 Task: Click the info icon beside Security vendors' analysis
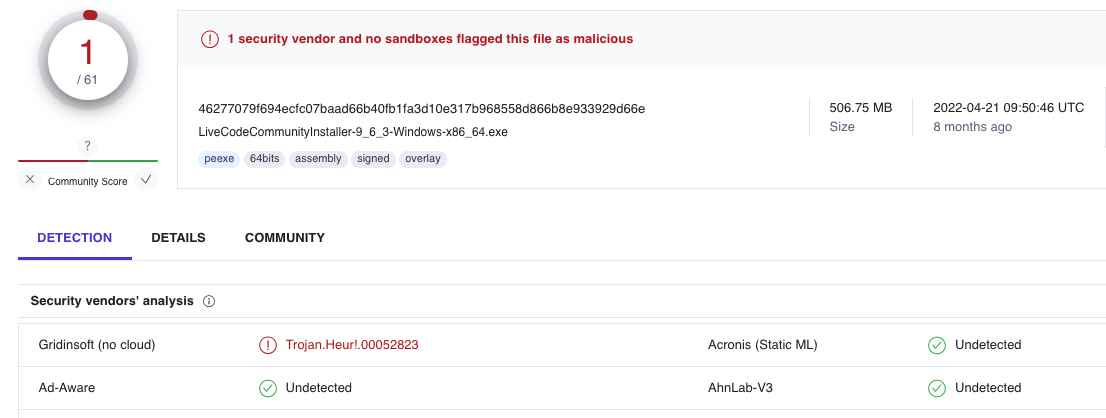pos(209,301)
